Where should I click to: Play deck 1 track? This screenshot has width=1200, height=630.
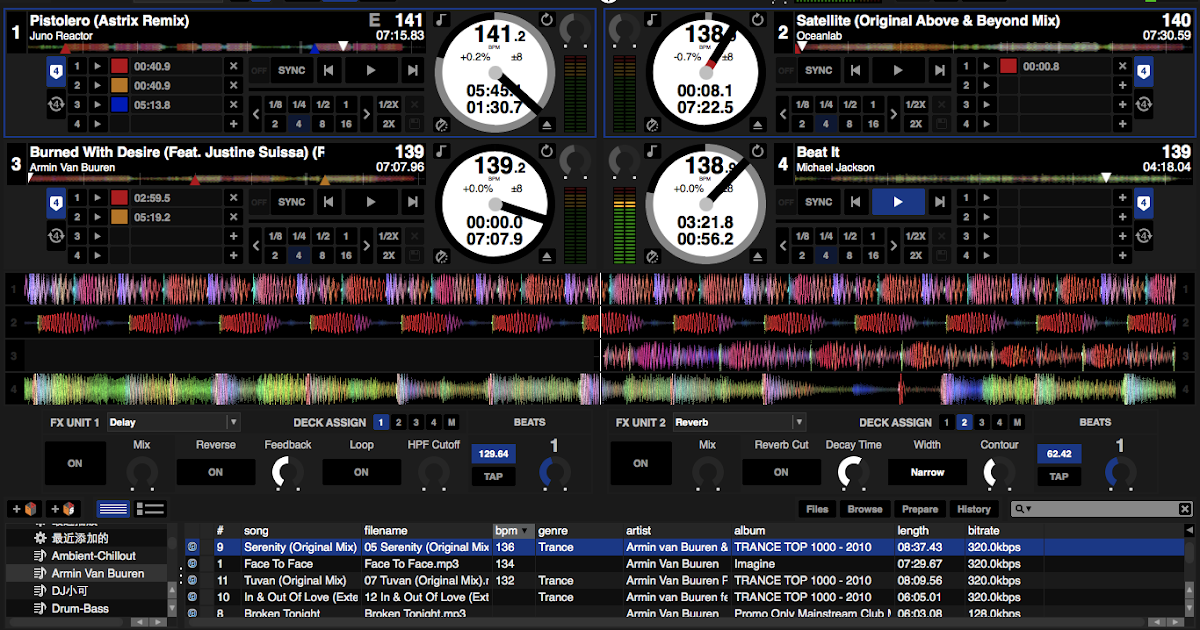pos(371,70)
